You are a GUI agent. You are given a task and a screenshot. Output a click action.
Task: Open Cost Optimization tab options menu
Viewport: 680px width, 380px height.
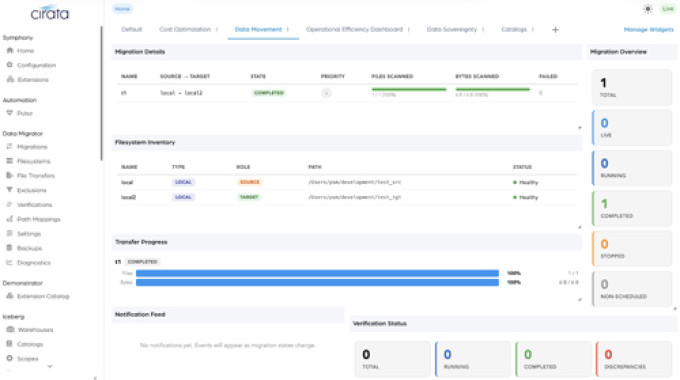click(217, 29)
